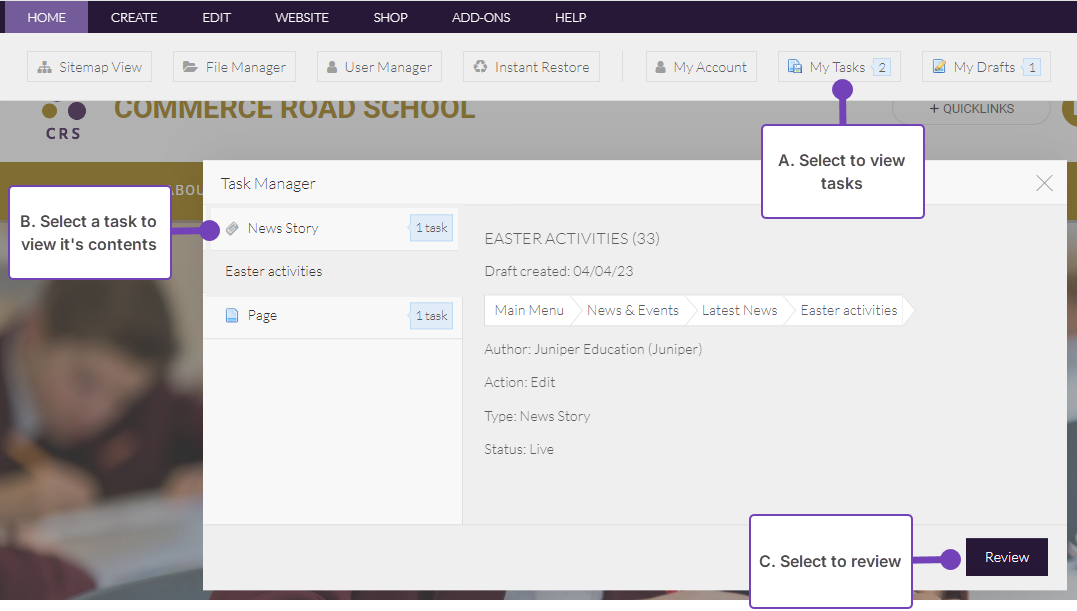The image size is (1077, 611).
Task: Open the EDIT menu tab
Action: pyautogui.click(x=216, y=17)
